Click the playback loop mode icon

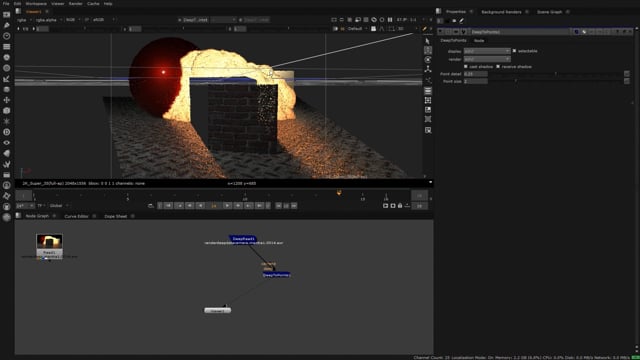(x=151, y=206)
